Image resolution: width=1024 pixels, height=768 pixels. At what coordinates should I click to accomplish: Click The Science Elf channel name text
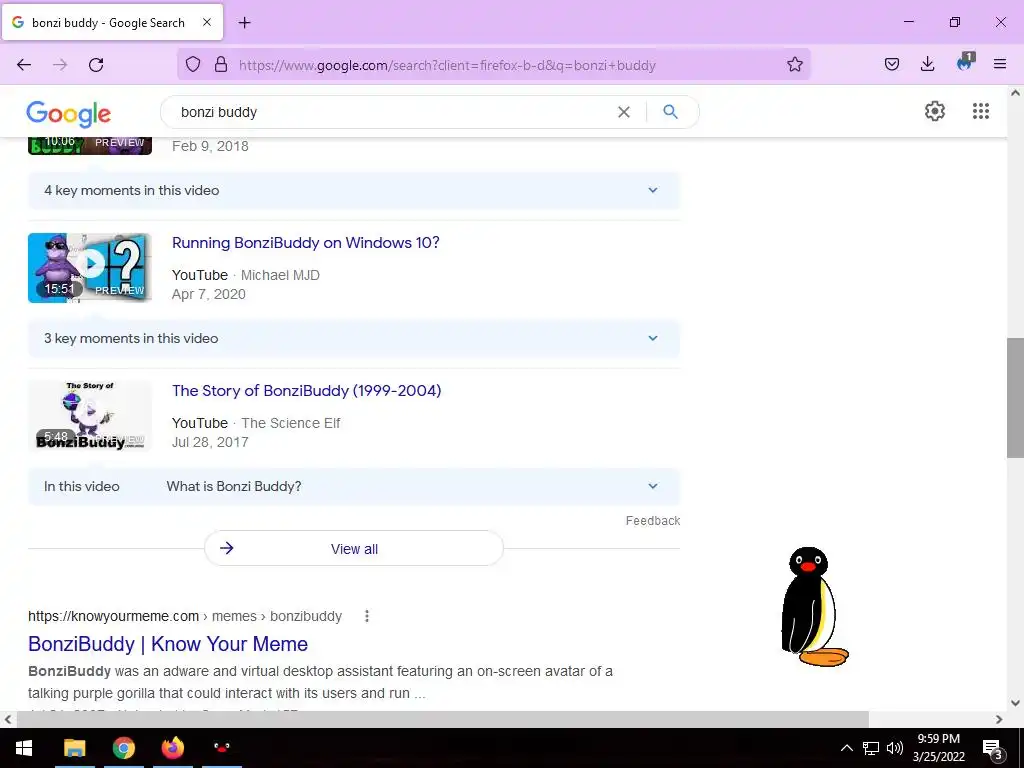coord(291,423)
